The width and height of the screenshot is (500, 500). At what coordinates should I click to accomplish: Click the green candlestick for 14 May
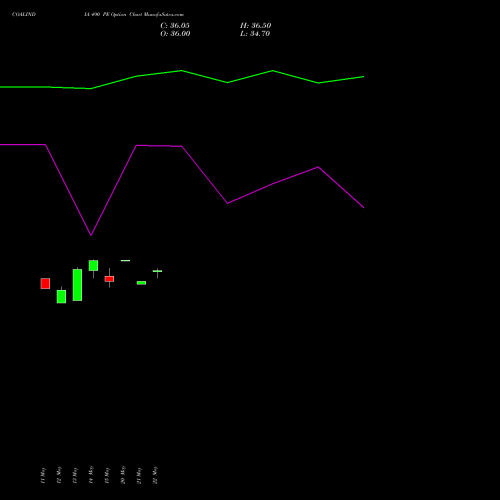click(93, 266)
